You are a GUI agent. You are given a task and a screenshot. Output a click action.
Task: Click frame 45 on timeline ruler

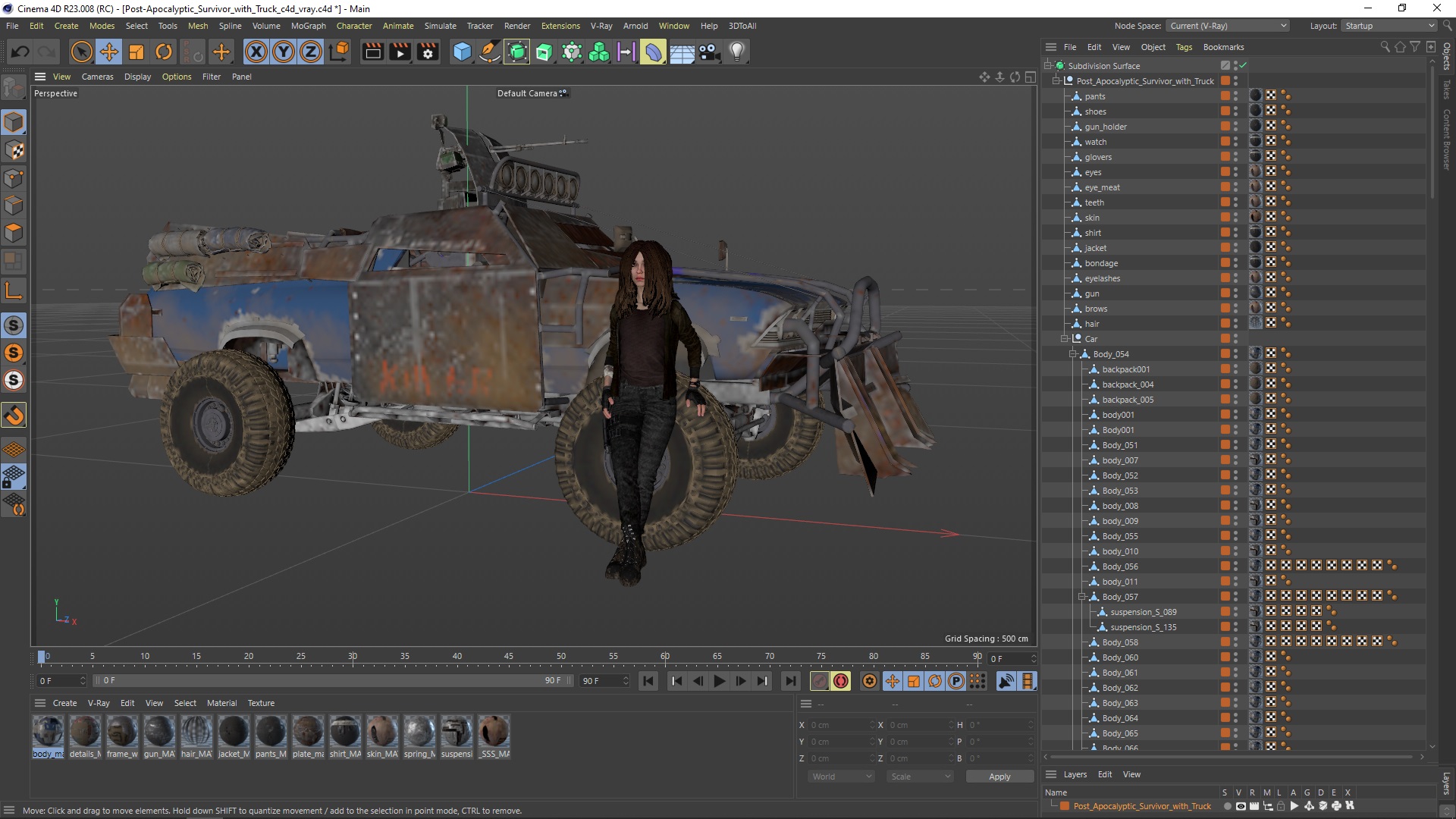[509, 657]
